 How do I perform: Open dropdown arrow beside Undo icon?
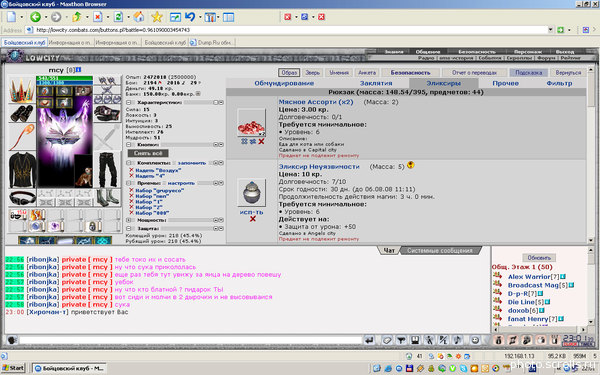tap(200, 17)
